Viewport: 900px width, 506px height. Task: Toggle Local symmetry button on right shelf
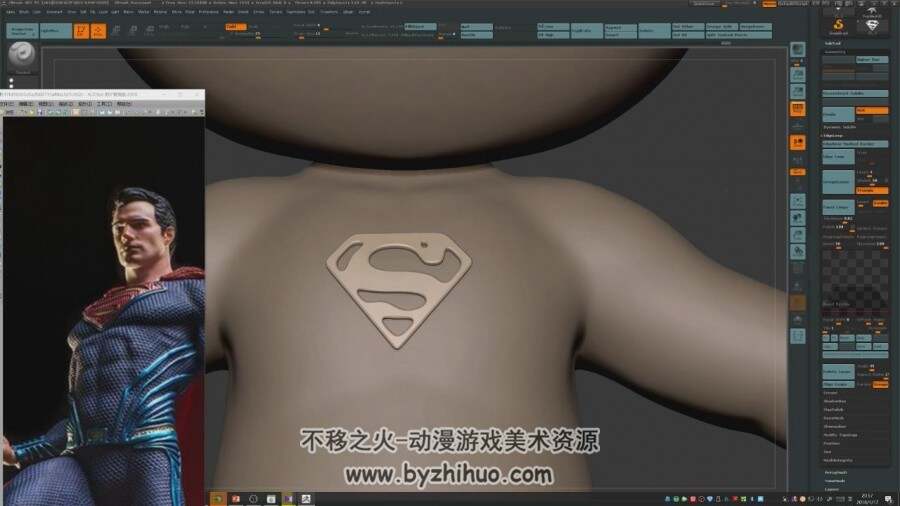point(798,143)
